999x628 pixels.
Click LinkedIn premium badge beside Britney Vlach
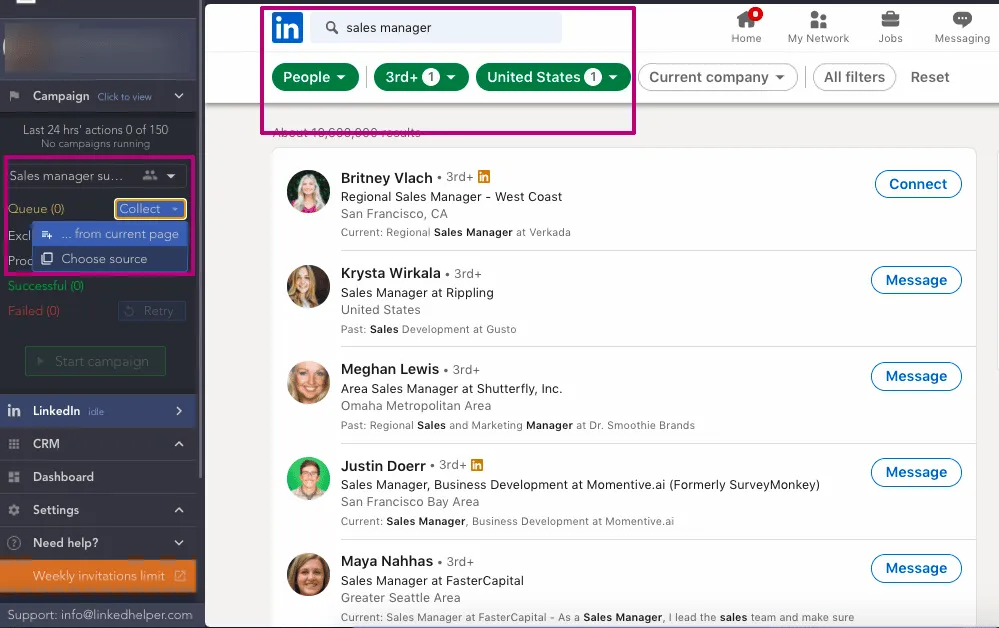click(484, 176)
